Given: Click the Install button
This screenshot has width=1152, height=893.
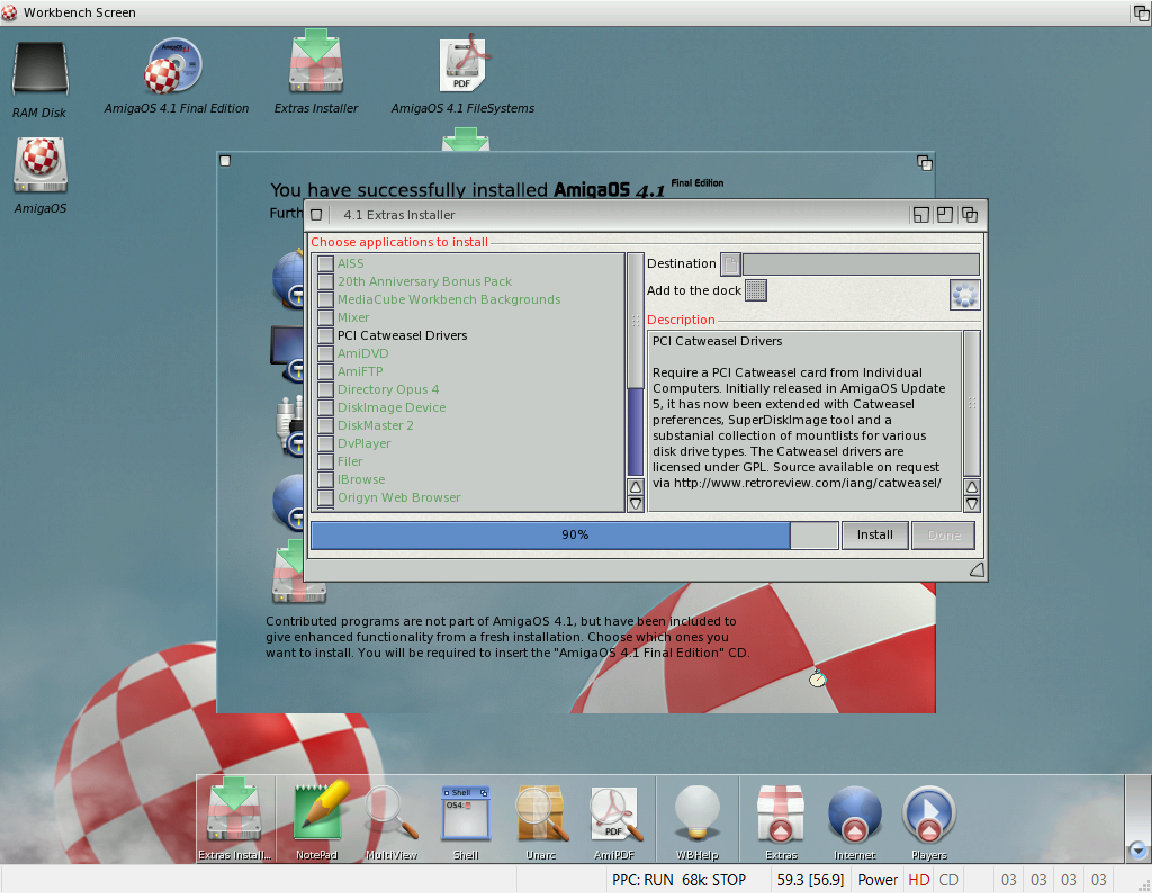Looking at the screenshot, I should click(874, 535).
